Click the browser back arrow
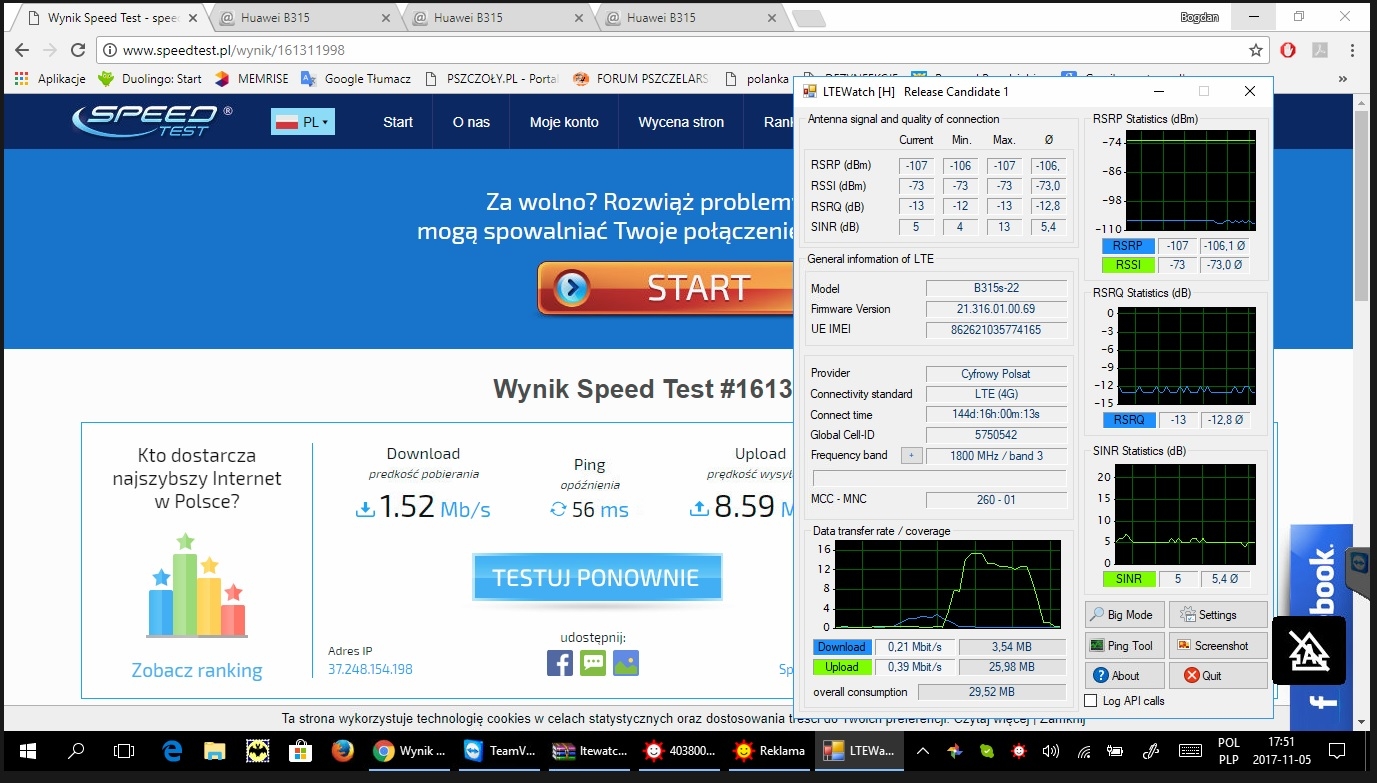 21,50
